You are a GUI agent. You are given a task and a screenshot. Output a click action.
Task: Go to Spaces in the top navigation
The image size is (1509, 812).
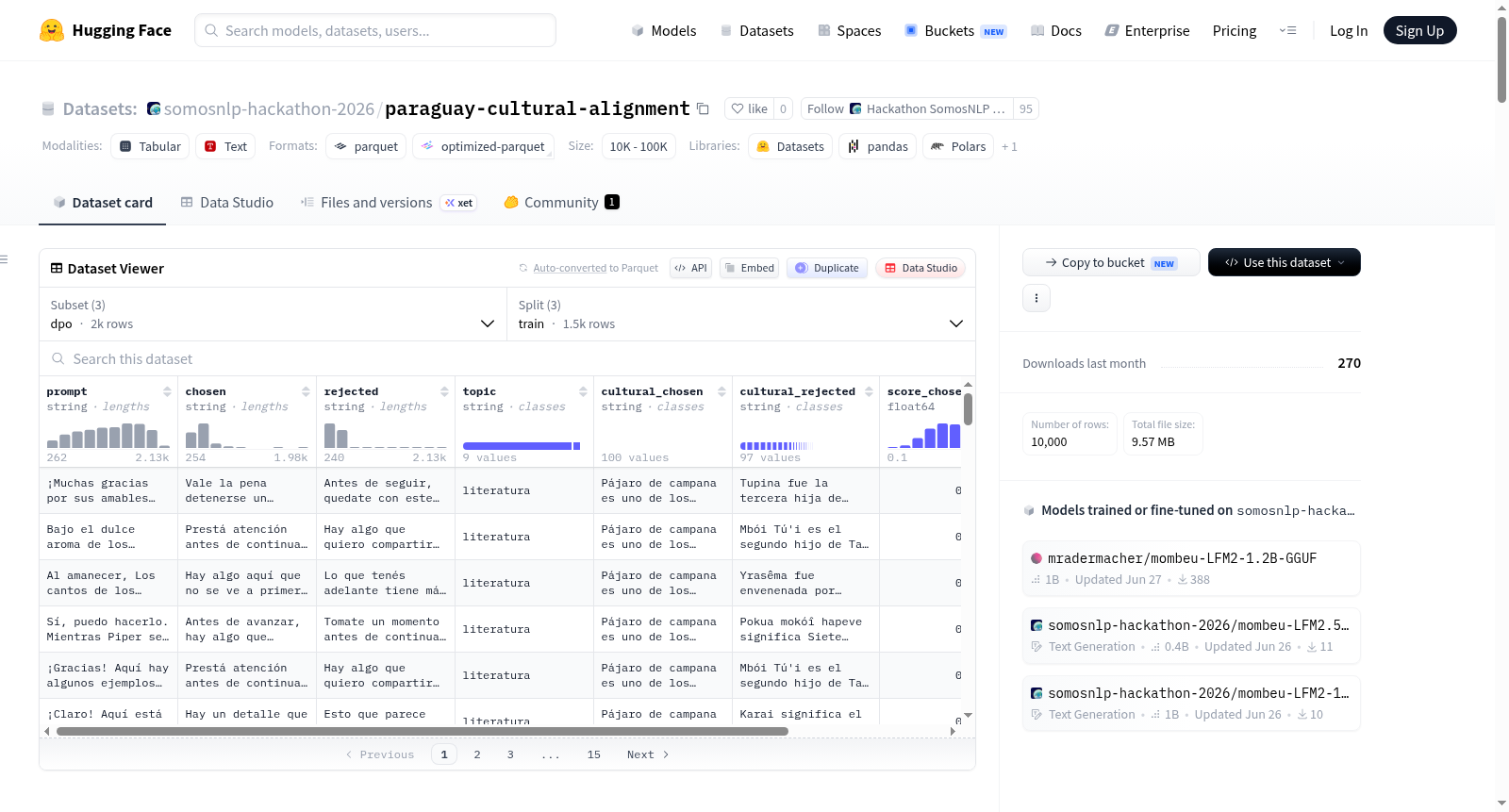click(x=849, y=31)
